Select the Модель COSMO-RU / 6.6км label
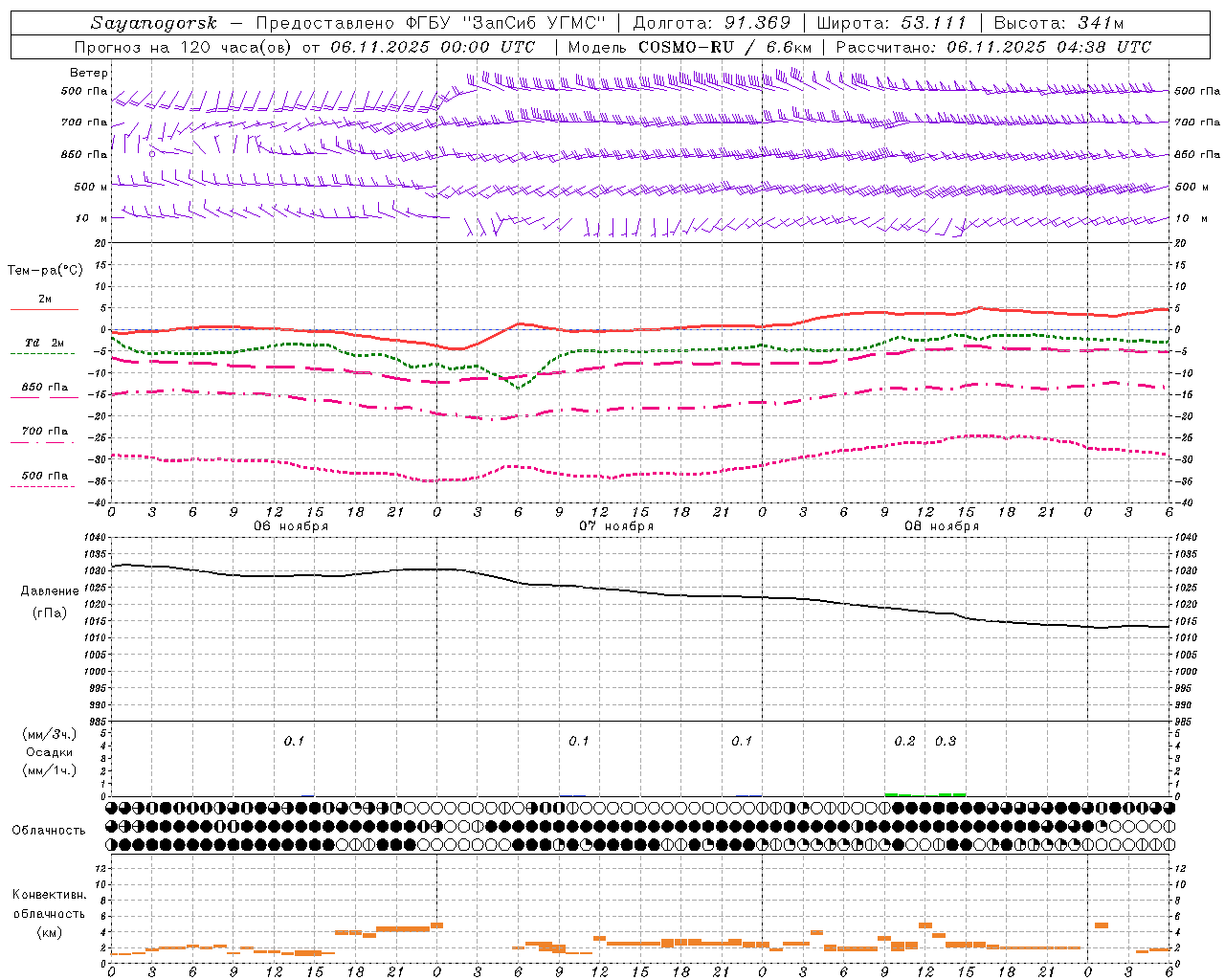This screenshot has height=980, width=1225. [689, 47]
